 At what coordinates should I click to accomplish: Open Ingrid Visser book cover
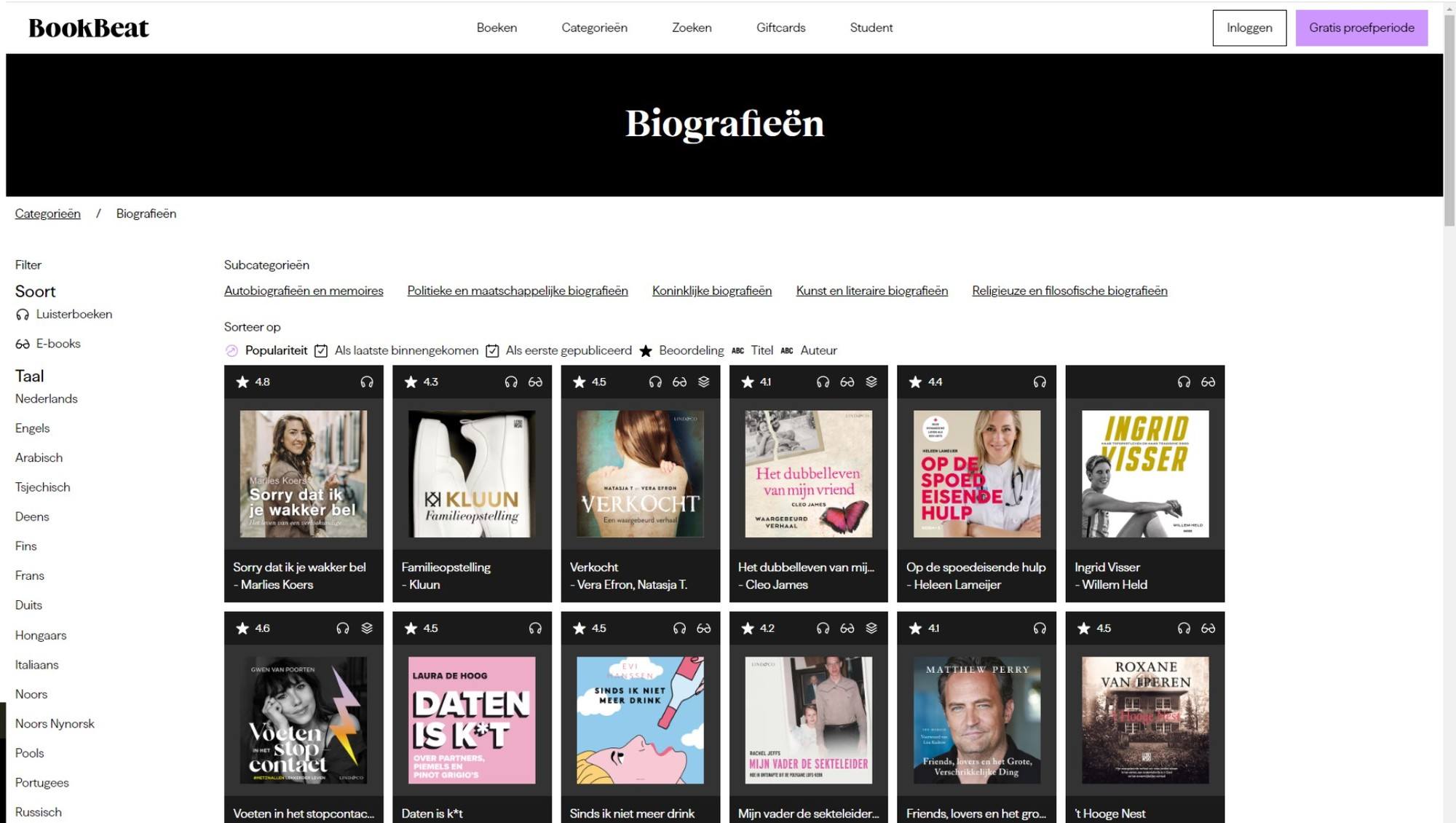[1145, 473]
